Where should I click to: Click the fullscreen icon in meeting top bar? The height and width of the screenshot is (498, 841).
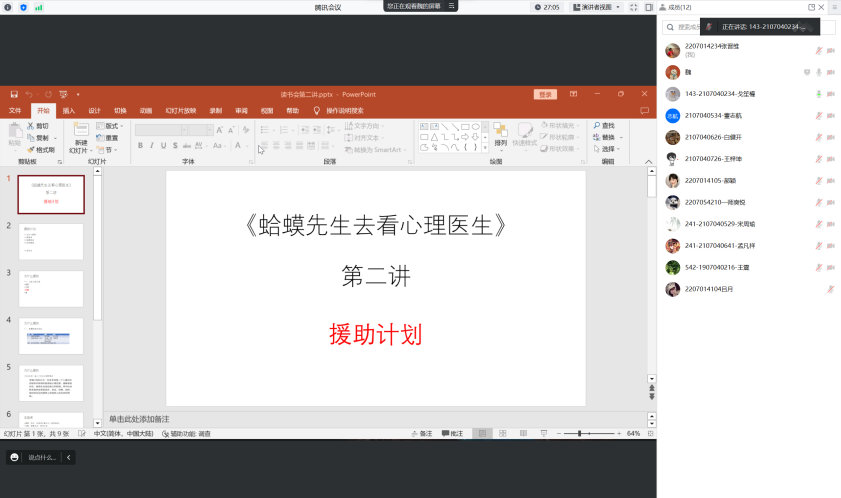click(635, 7)
